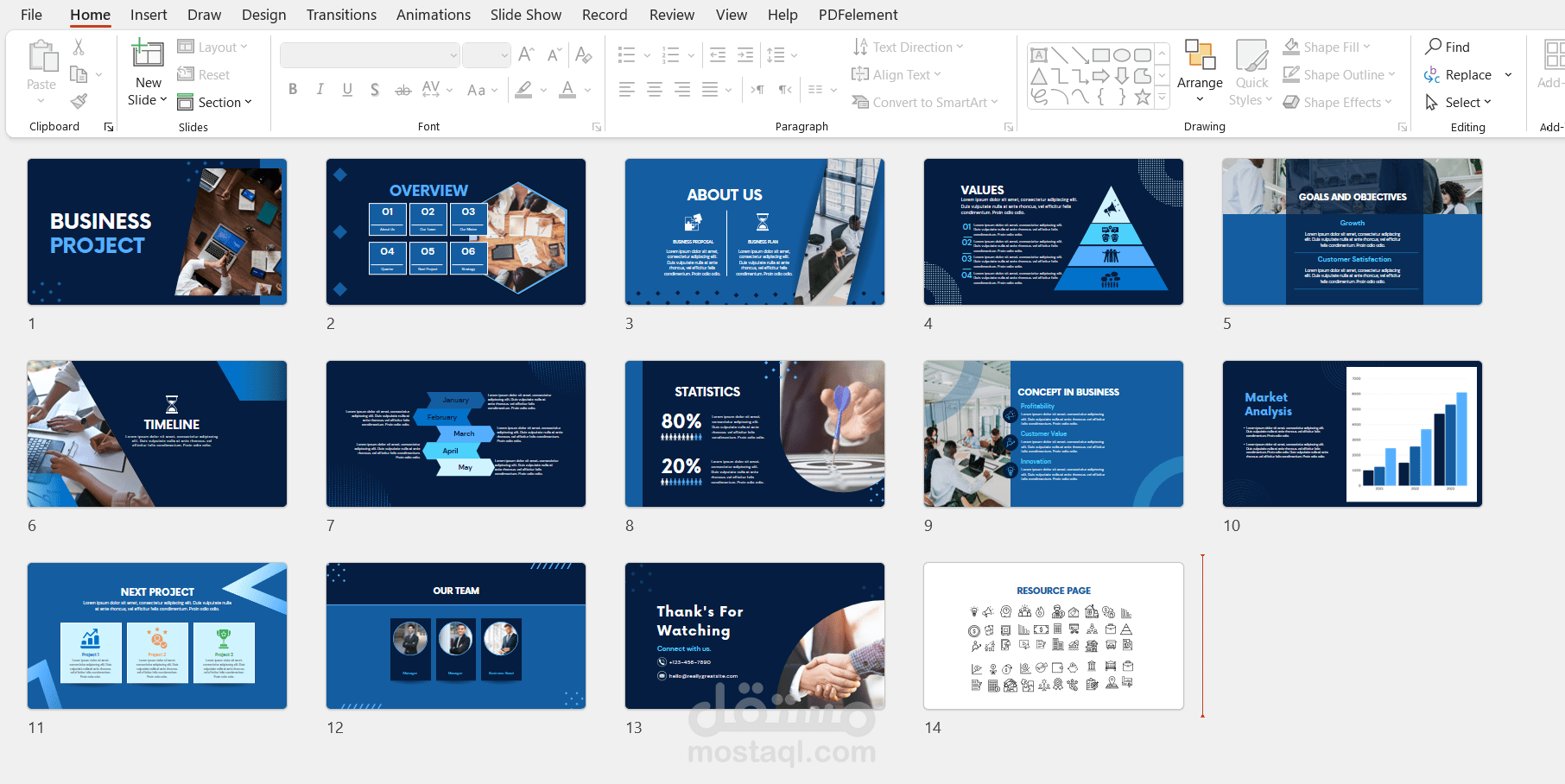Screen dimensions: 1565x784
Task: Expand the shapes gallery more arrow
Action: [1163, 98]
